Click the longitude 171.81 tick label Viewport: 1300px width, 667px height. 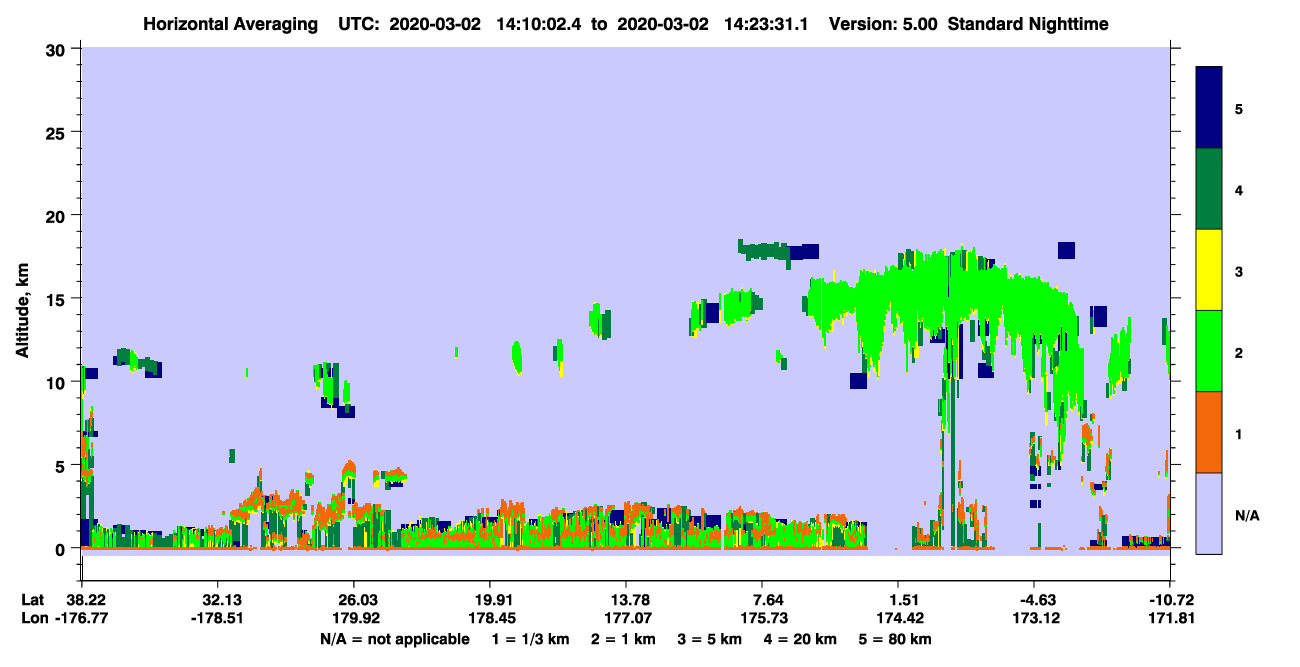click(1170, 618)
